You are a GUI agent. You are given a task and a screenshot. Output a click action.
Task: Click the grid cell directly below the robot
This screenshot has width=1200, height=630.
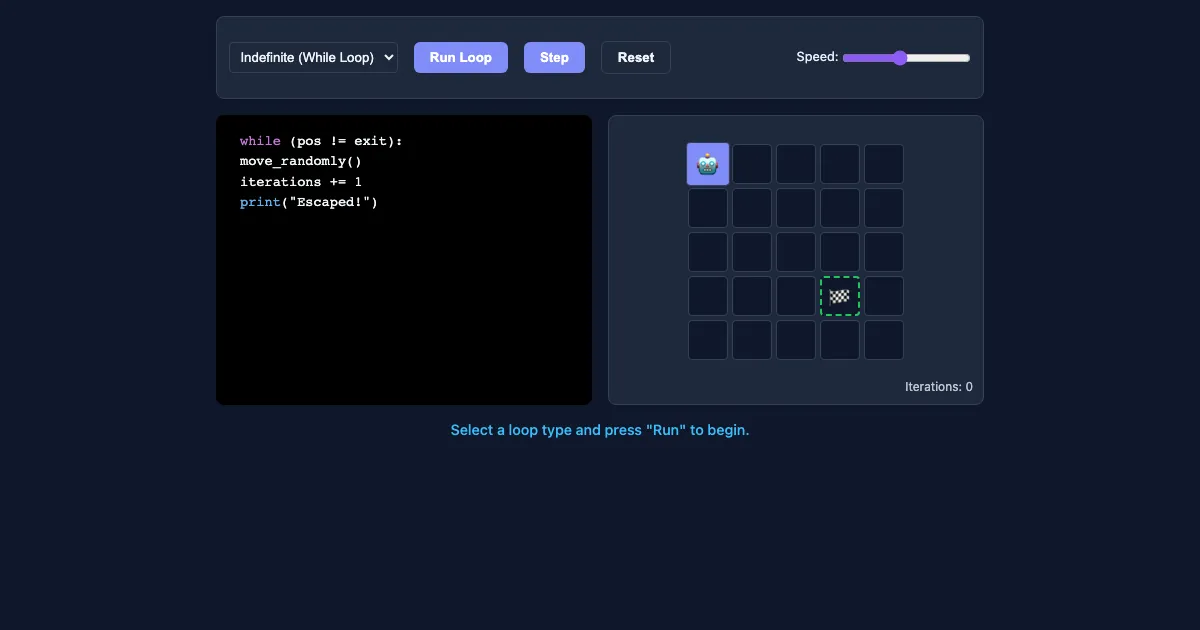708,208
